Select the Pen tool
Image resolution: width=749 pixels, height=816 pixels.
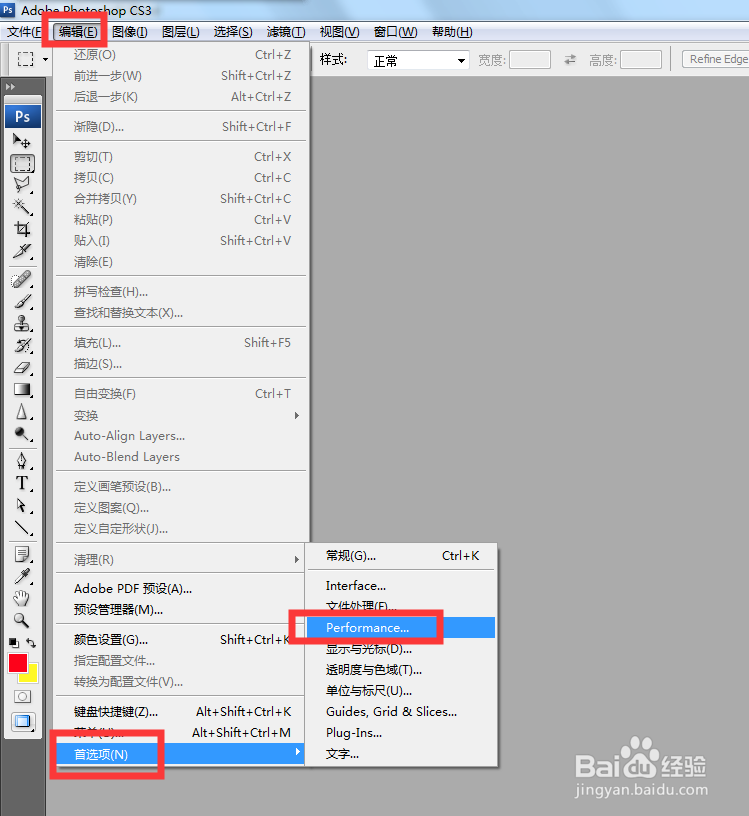coord(22,461)
